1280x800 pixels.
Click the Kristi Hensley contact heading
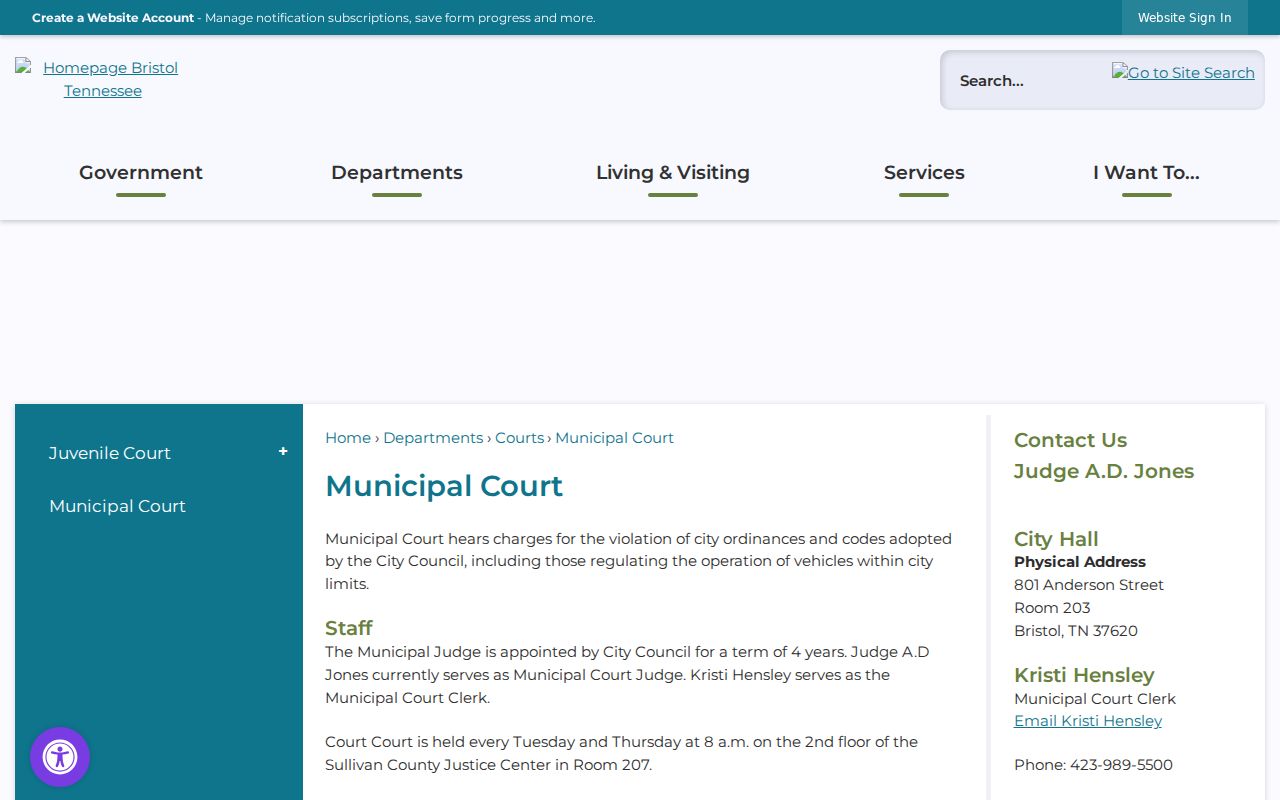coord(1084,675)
